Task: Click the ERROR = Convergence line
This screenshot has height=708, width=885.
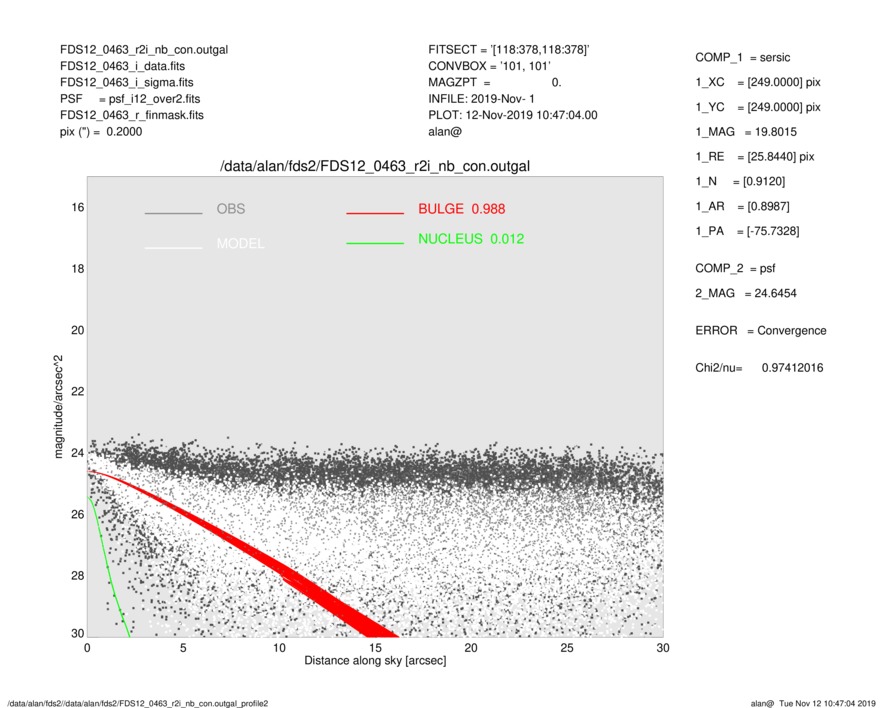Action: [x=761, y=331]
